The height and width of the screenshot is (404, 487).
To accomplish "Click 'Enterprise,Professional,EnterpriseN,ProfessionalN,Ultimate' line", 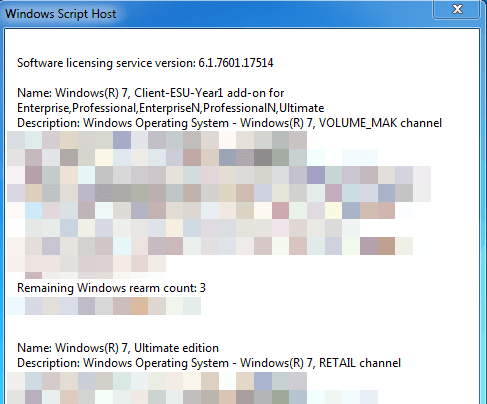I will (170, 108).
